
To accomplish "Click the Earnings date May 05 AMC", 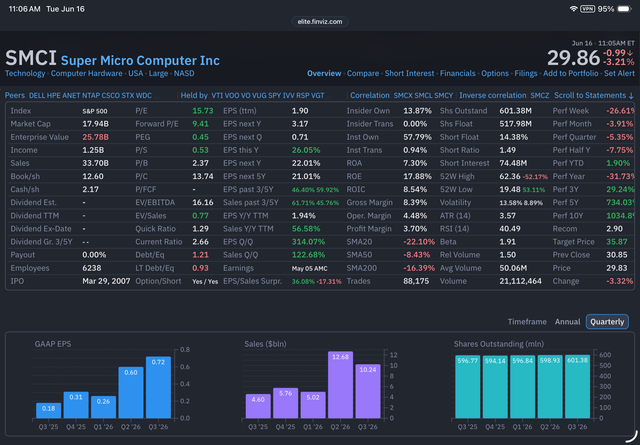I will [x=309, y=268].
